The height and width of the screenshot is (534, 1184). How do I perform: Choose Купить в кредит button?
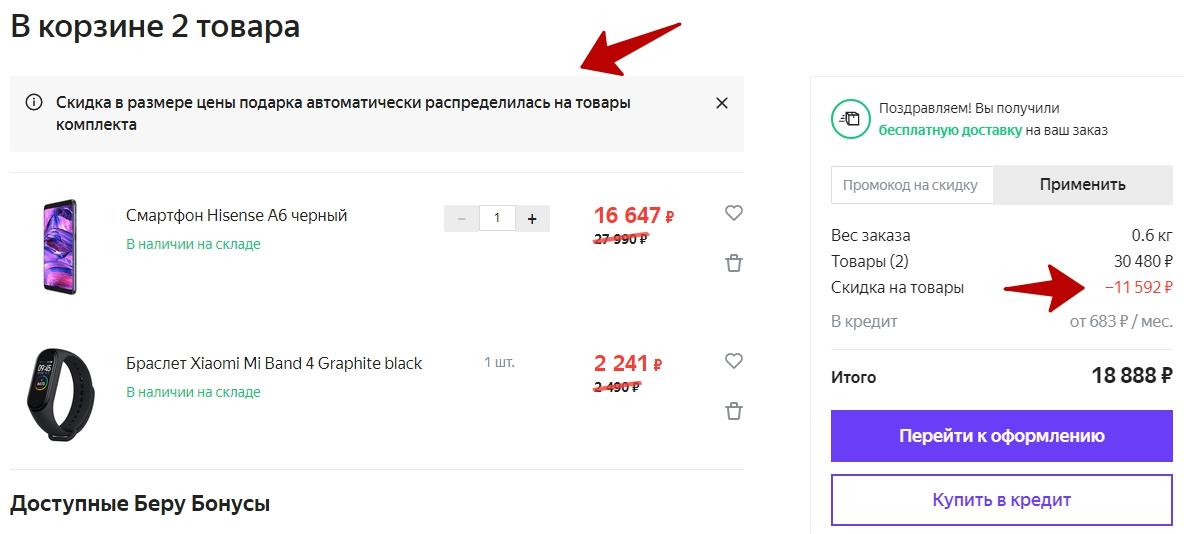coord(1002,500)
